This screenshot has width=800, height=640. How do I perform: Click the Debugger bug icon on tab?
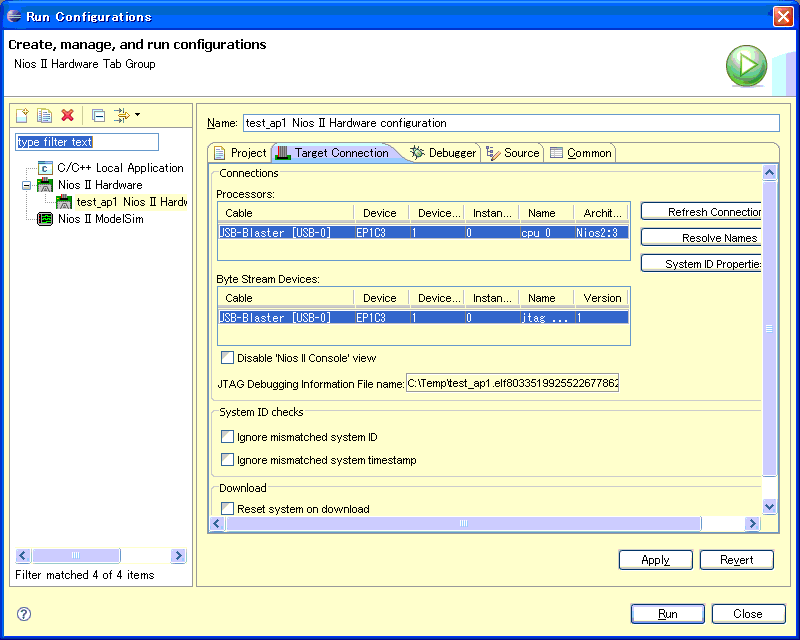(417, 153)
